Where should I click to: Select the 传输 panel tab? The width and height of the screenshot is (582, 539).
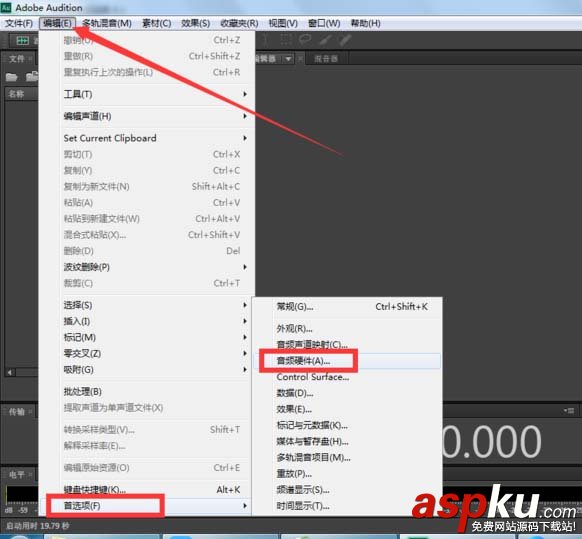pos(16,412)
